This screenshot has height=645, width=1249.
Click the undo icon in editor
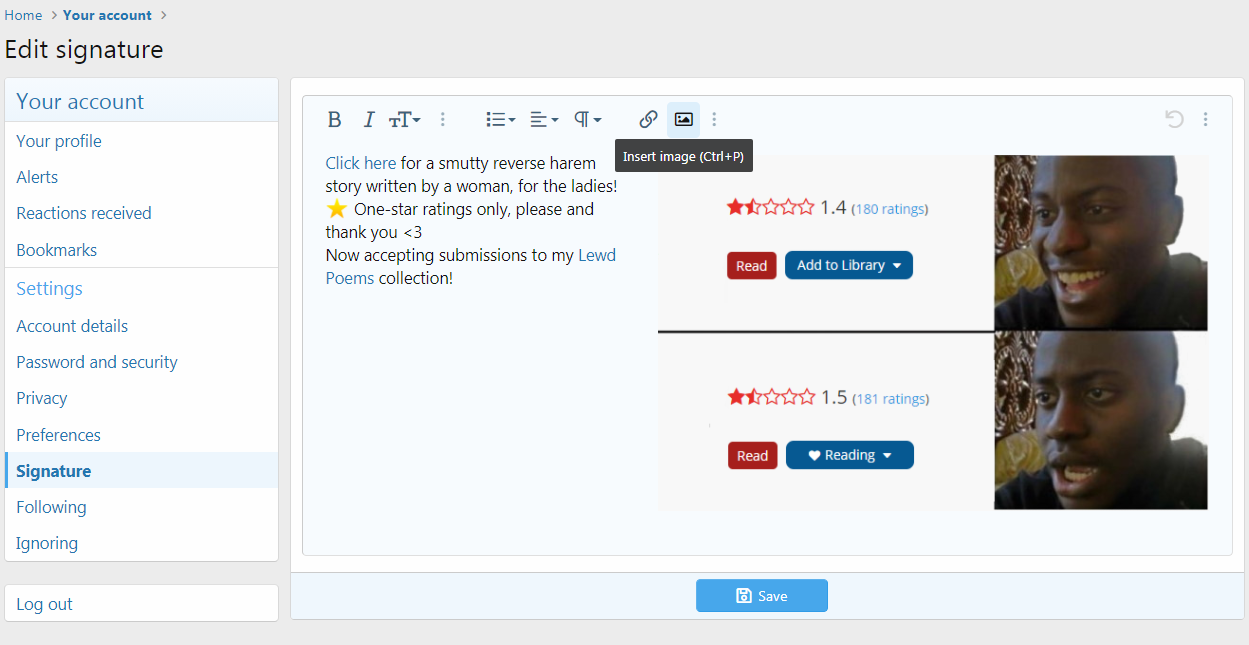click(x=1174, y=120)
